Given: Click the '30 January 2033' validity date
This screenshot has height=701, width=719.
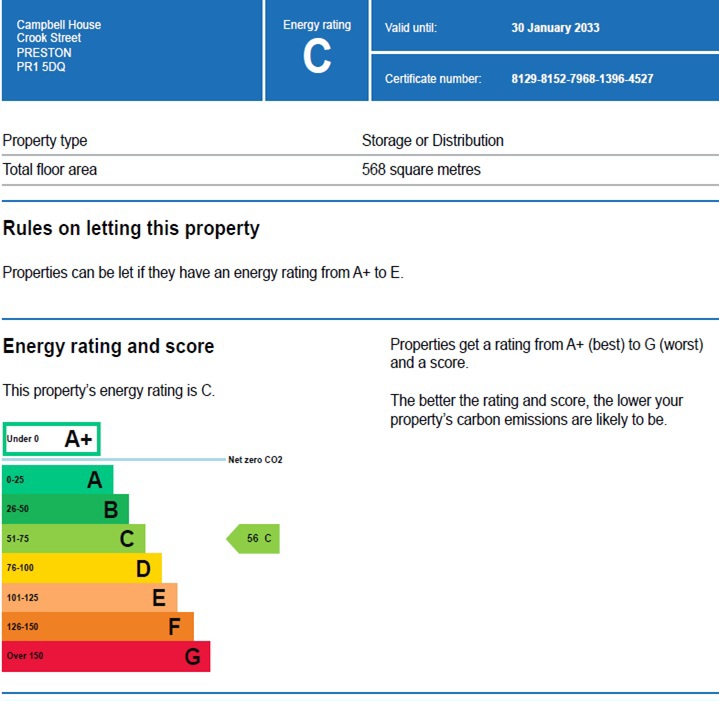Looking at the screenshot, I should [555, 28].
